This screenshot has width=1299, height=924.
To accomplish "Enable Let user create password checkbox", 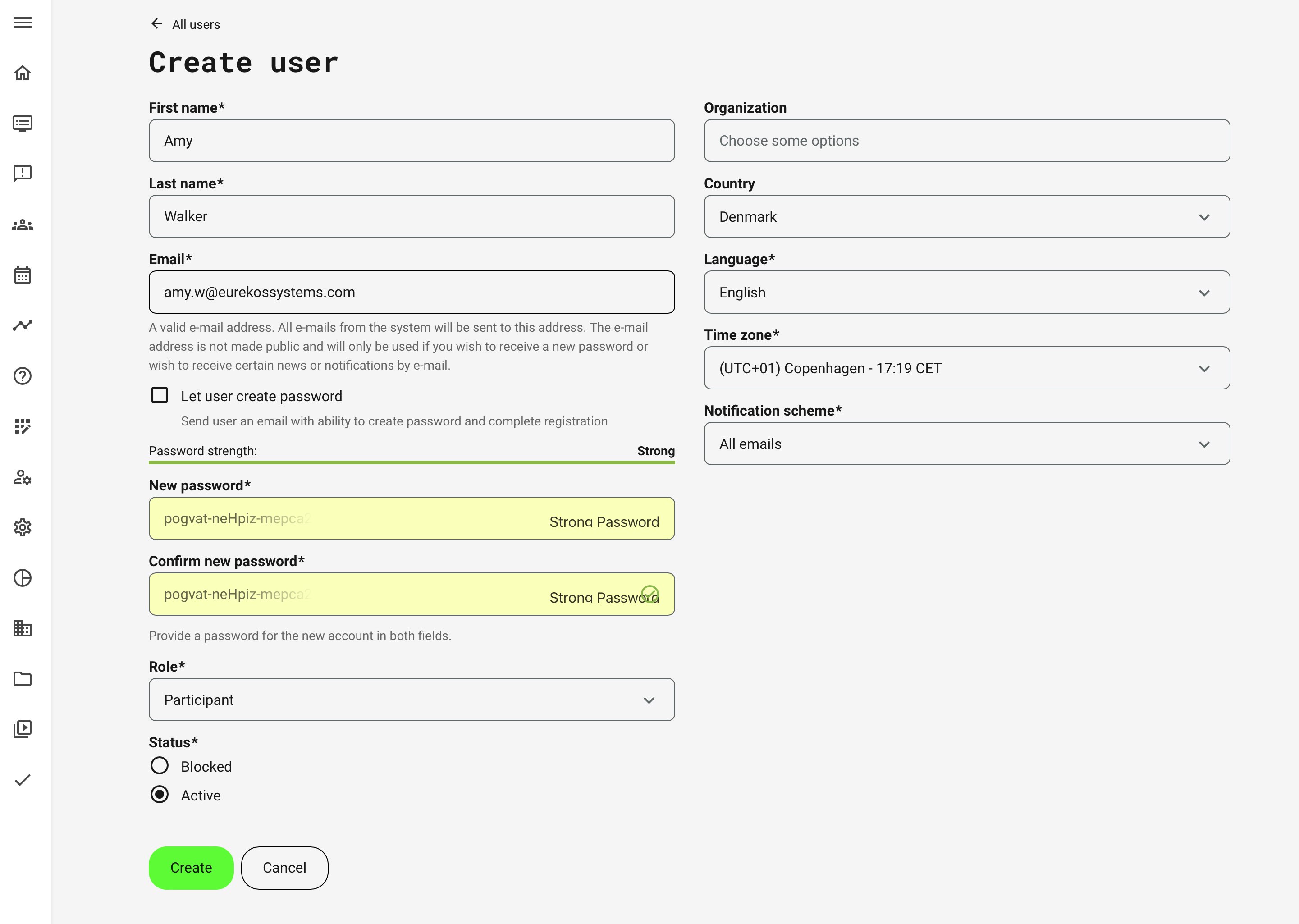I will click(x=159, y=395).
